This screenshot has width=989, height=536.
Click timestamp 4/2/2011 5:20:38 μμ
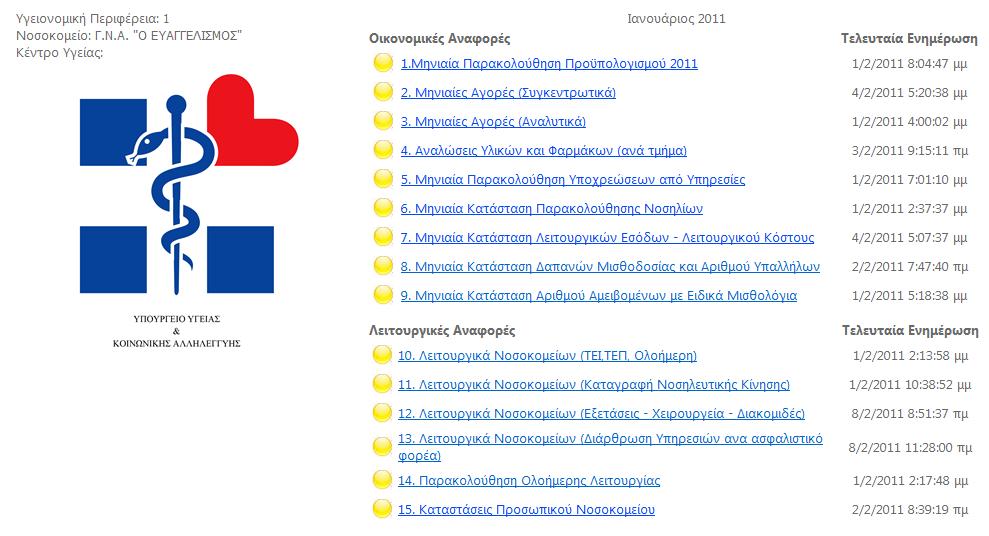909,93
